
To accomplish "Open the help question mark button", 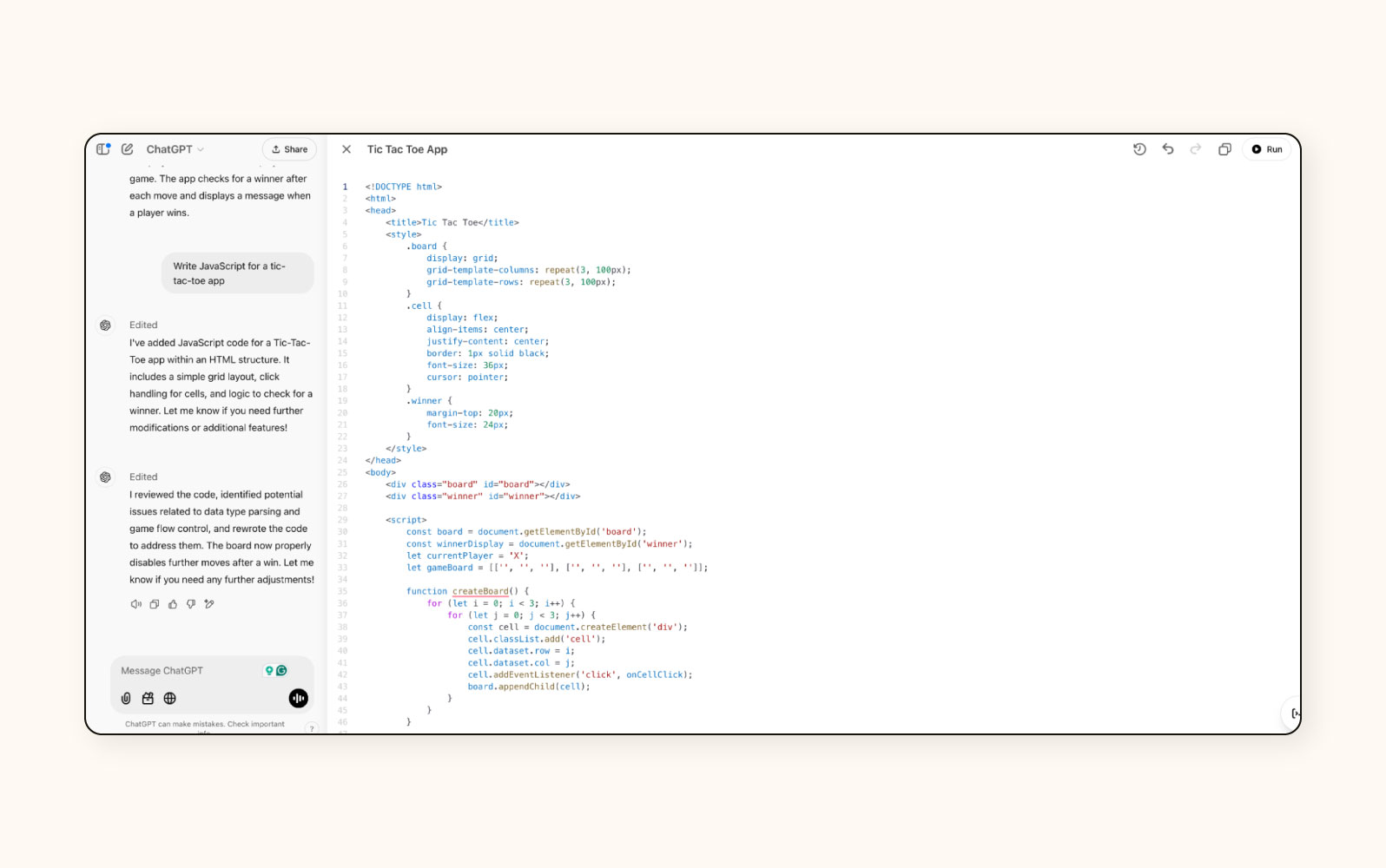I will click(312, 728).
